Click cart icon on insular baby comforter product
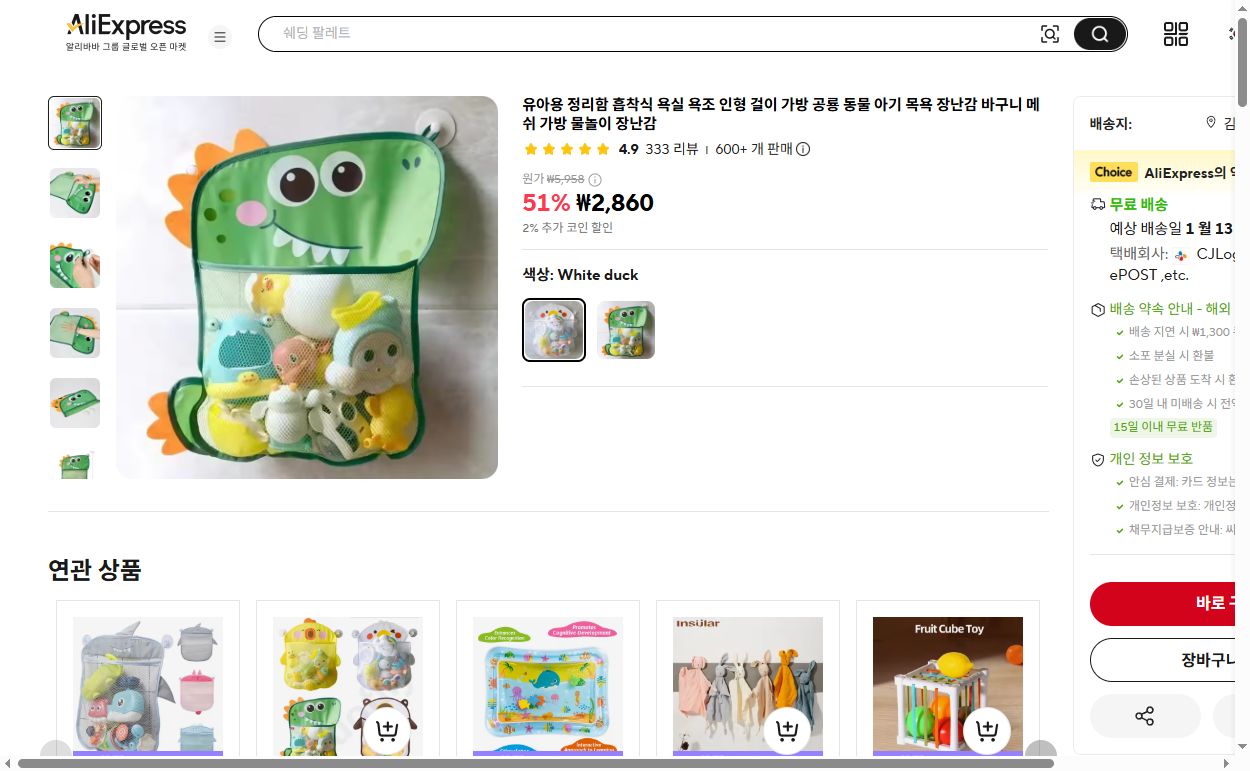The height and width of the screenshot is (771, 1250). point(787,730)
